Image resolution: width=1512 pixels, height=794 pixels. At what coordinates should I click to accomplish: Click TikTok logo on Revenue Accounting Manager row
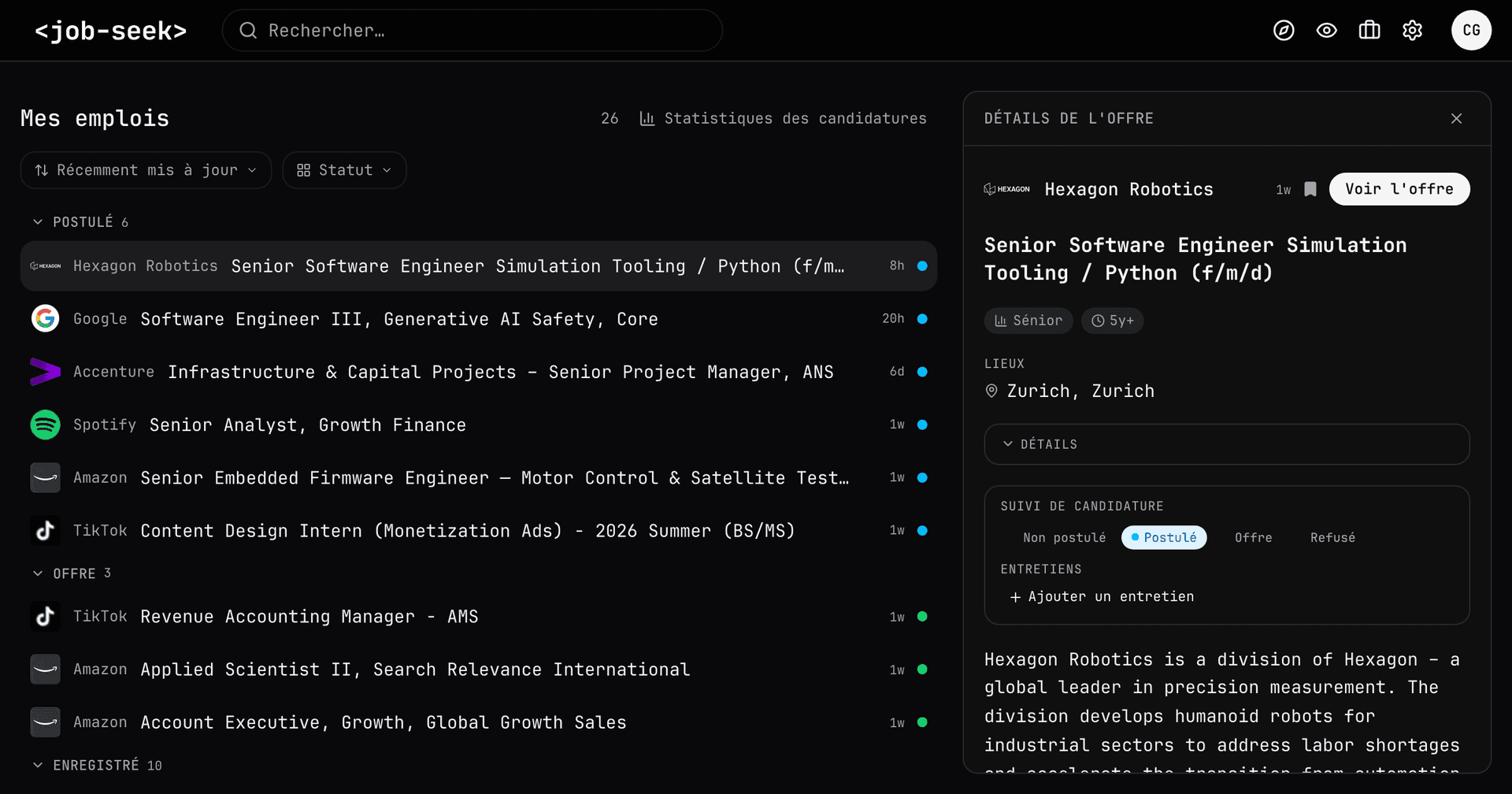(x=46, y=616)
